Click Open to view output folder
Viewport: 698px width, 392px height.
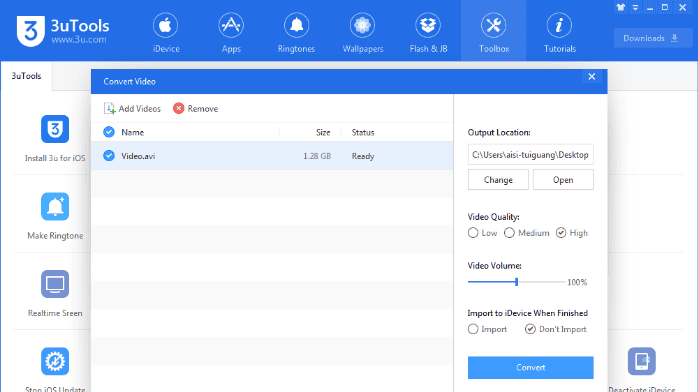563,180
